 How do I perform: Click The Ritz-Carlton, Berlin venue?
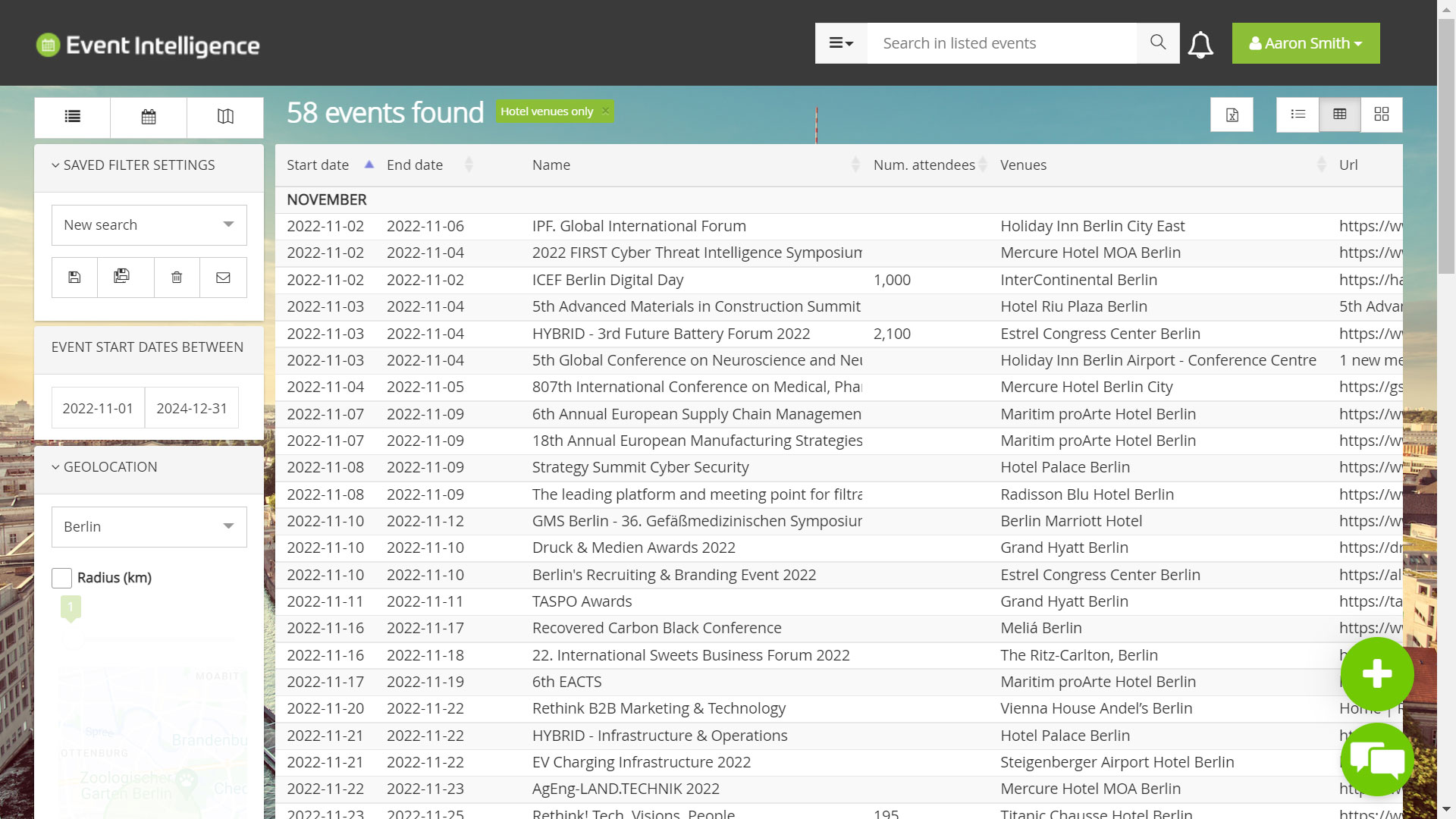point(1079,655)
